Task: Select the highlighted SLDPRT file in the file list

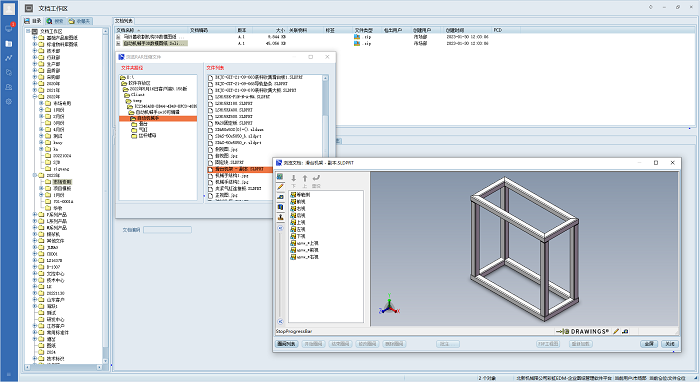Action: tap(239, 170)
